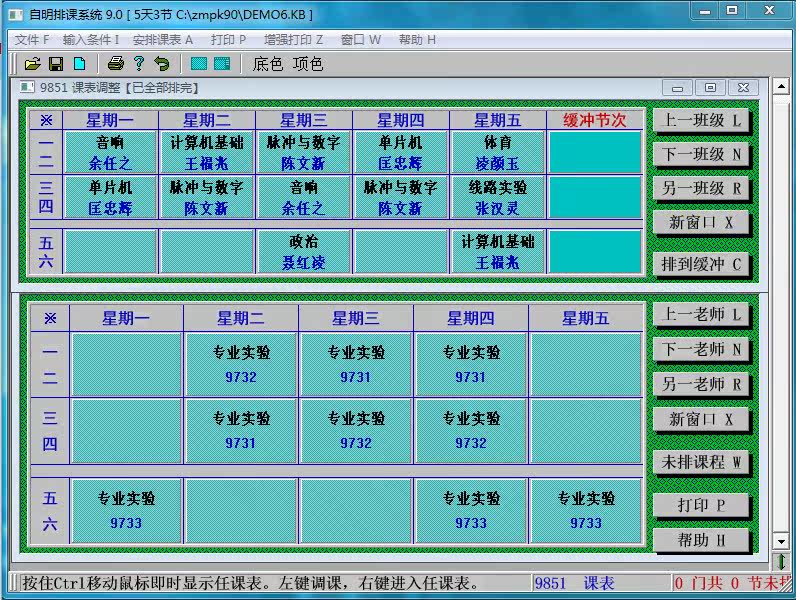Viewport: 796px width, 600px height.
Task: Click the ※ corner cell of class timetable
Action: 46,120
